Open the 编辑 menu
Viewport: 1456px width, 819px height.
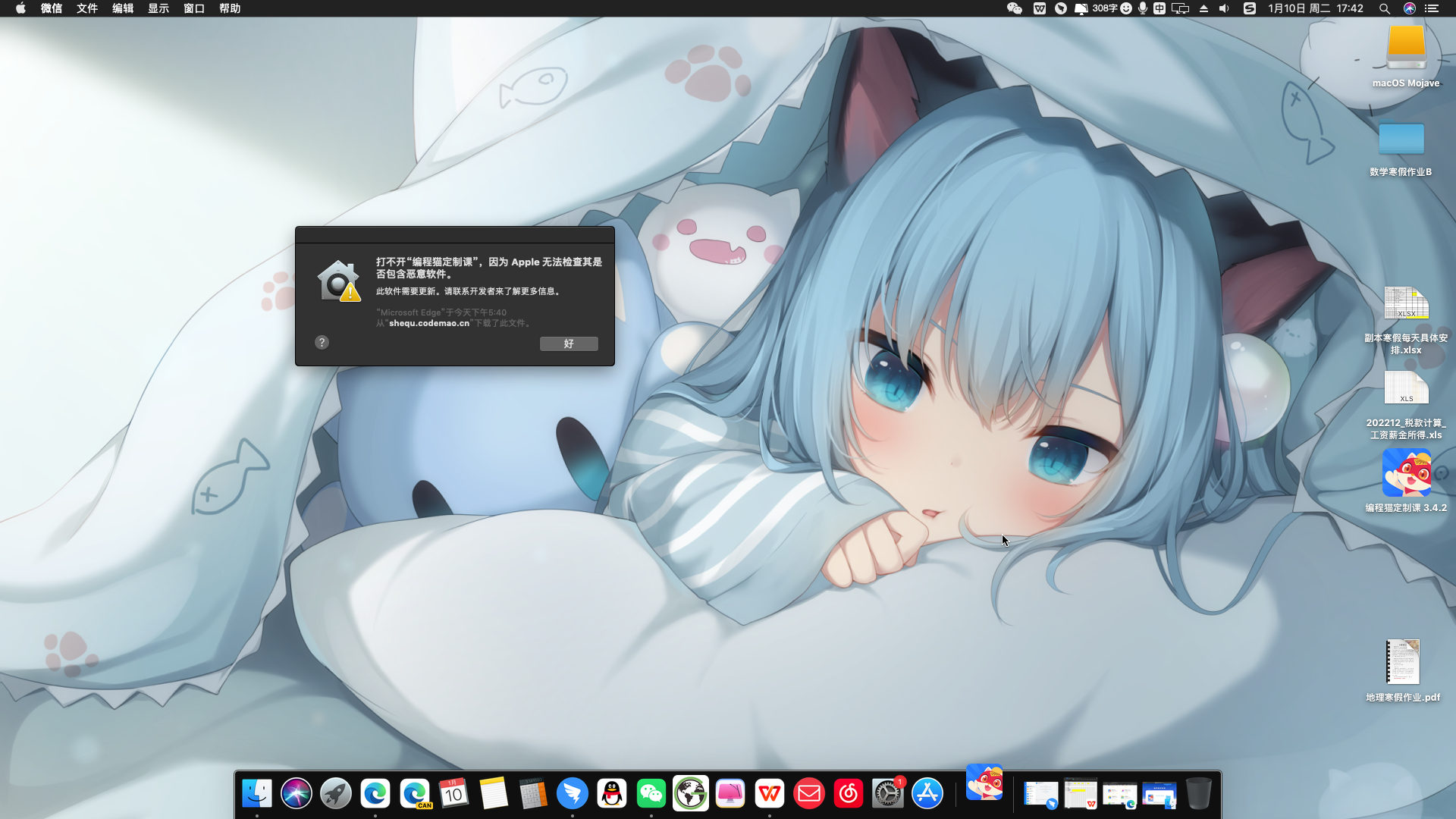coord(123,8)
